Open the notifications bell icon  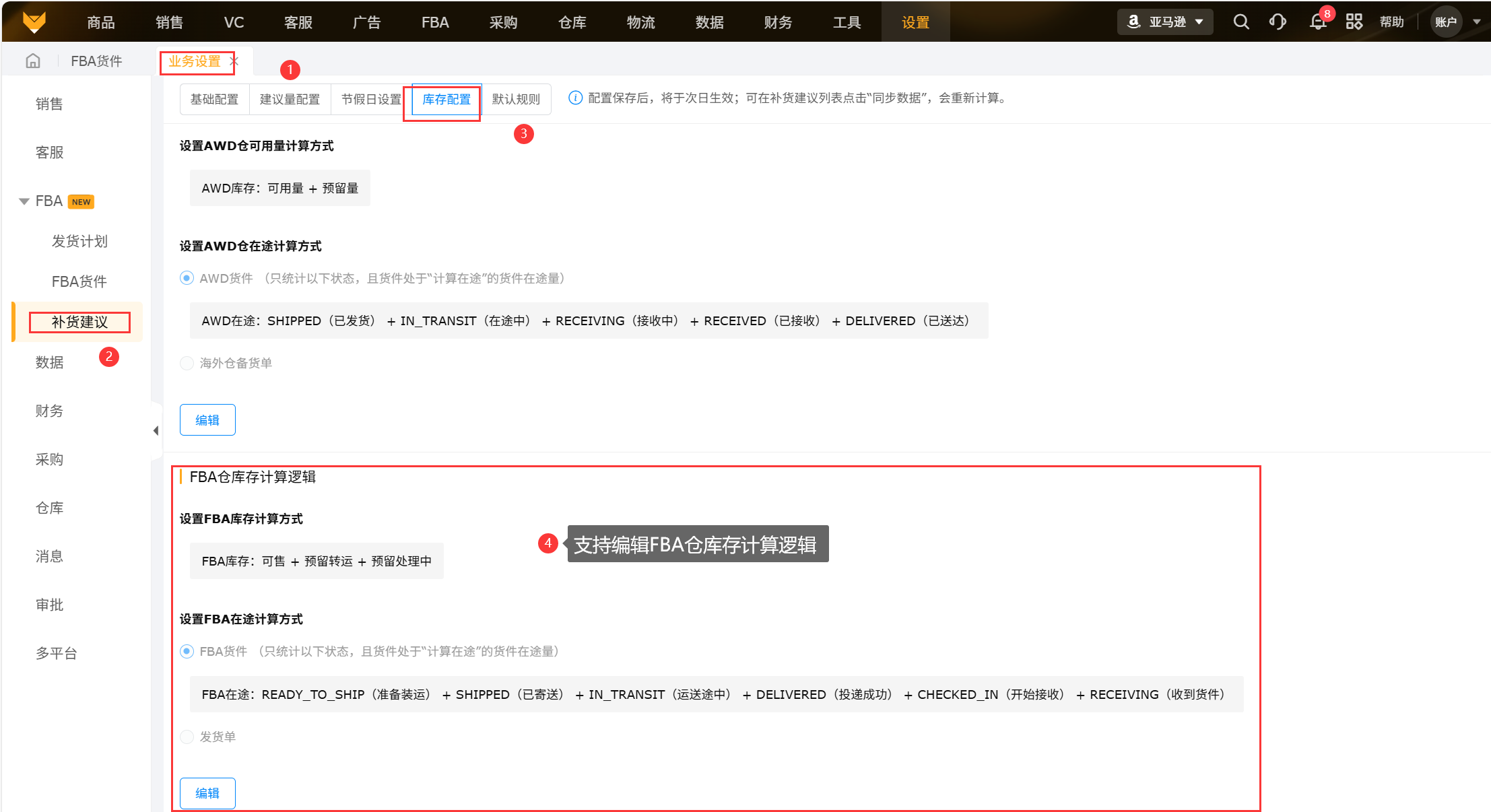[1317, 22]
